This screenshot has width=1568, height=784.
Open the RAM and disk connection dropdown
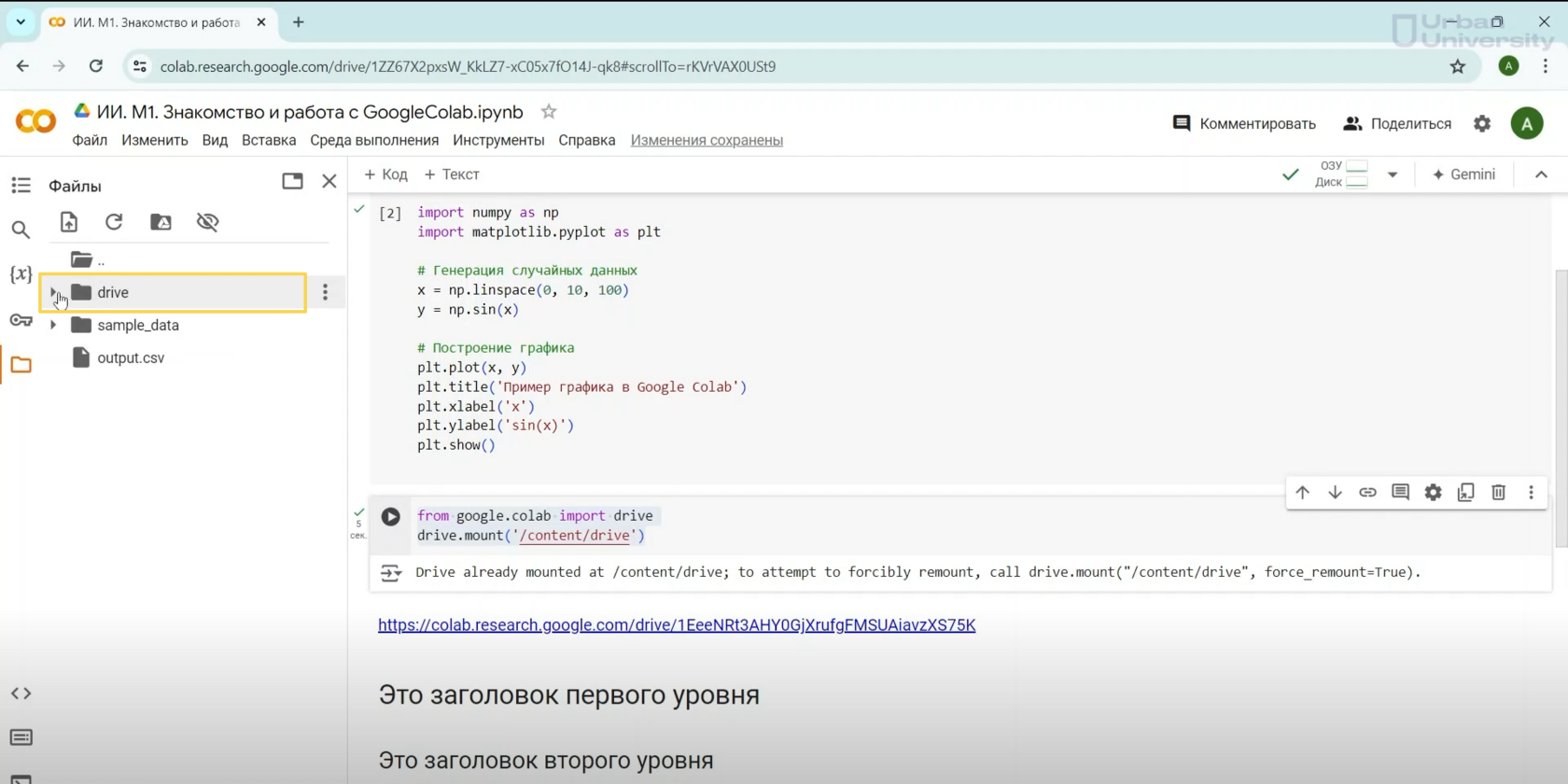tap(1392, 175)
